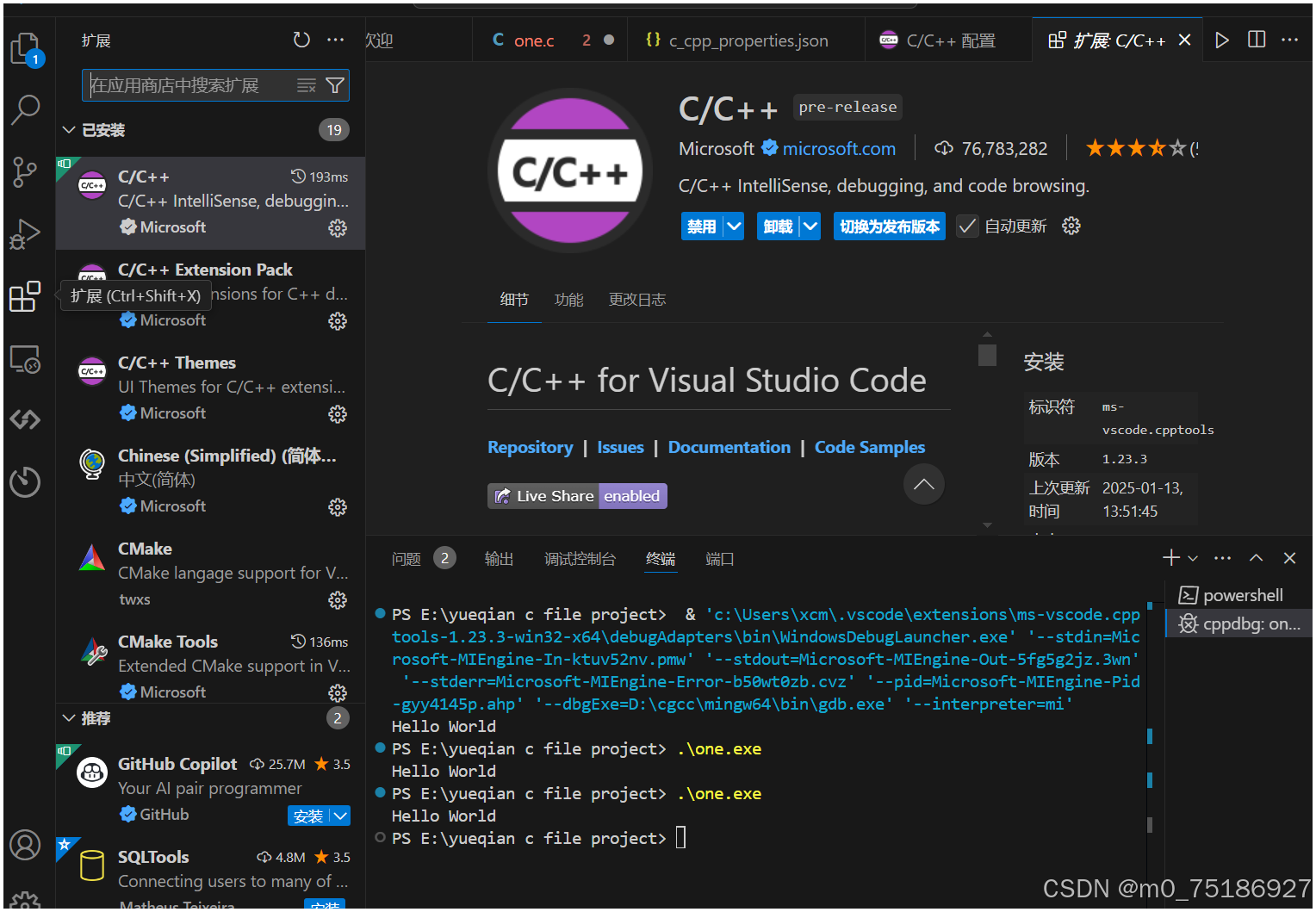Switch to the 输出 panel tab

click(x=499, y=559)
